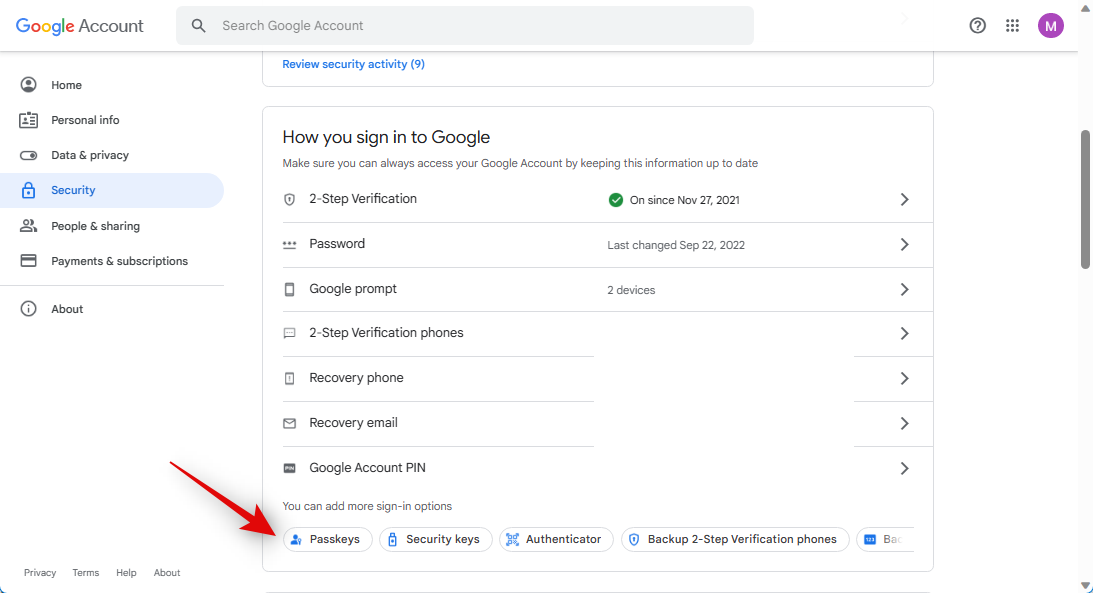Viewport: 1093px width, 593px height.
Task: Add Security keys sign-in option
Action: (436, 539)
